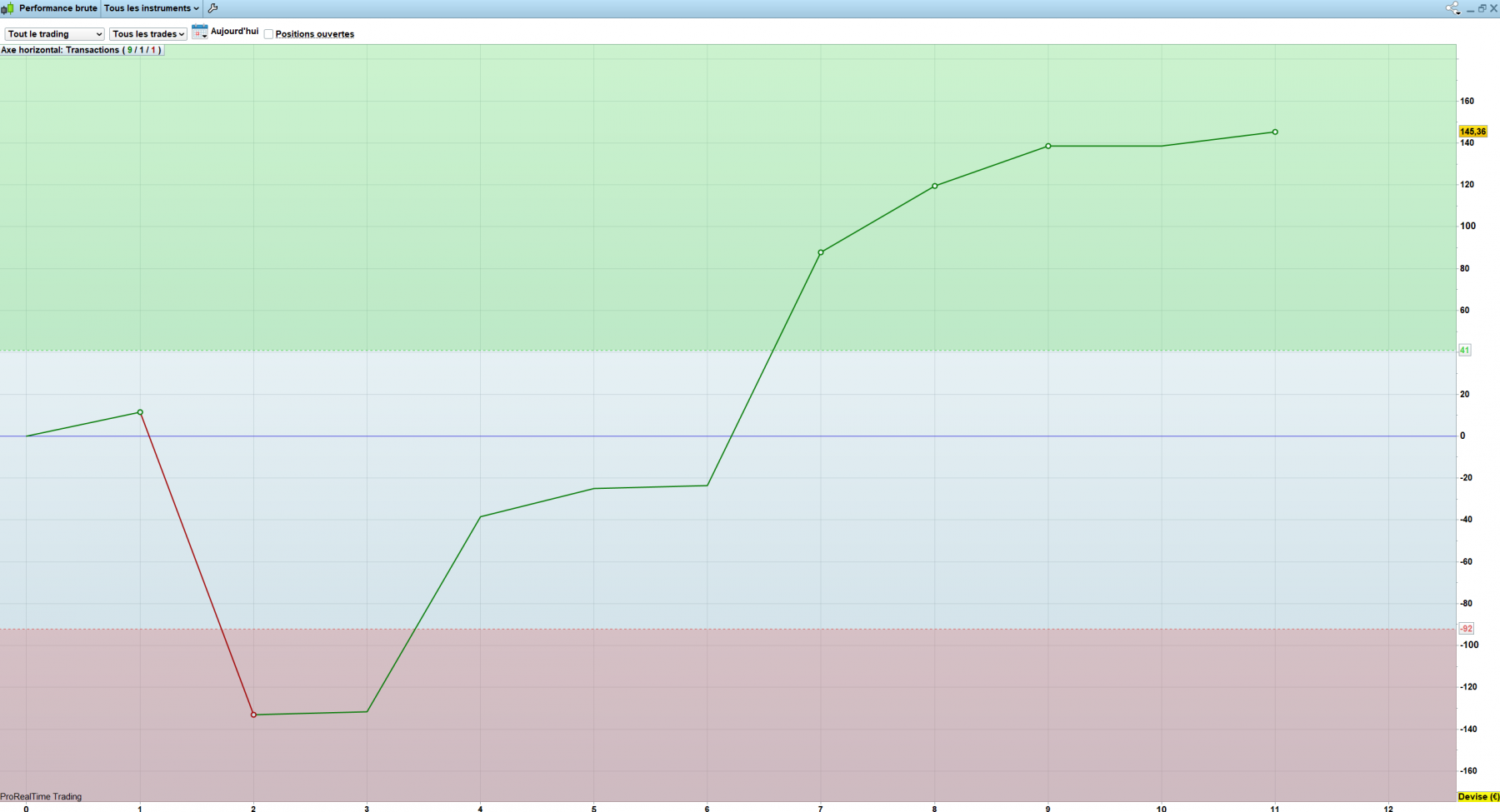Open the Tous les trades dropdown
Viewport: 1500px width, 812px height.
tap(148, 34)
